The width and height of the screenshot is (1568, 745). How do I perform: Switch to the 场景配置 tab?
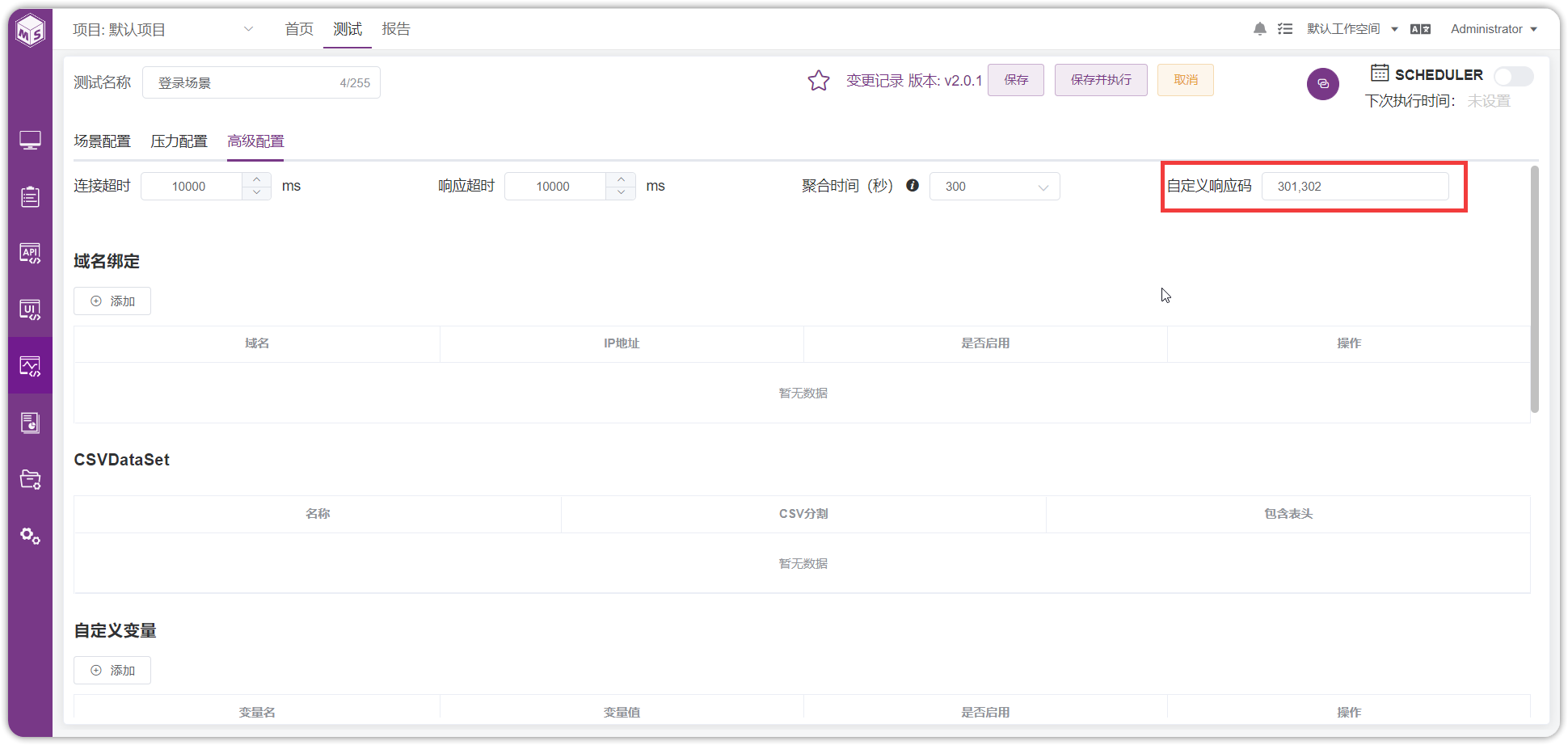[x=102, y=141]
